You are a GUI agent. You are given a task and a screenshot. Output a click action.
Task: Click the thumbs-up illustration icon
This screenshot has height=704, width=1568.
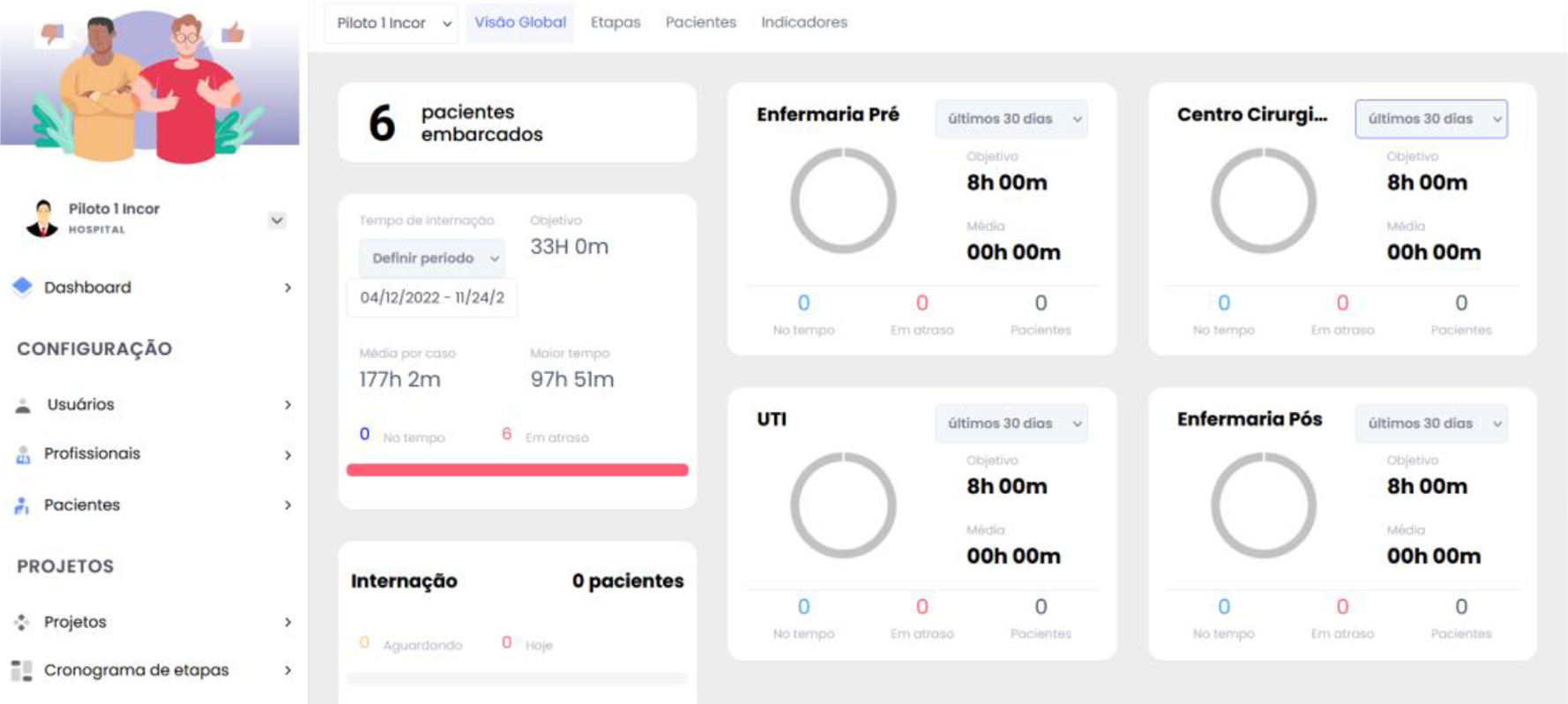tap(233, 34)
